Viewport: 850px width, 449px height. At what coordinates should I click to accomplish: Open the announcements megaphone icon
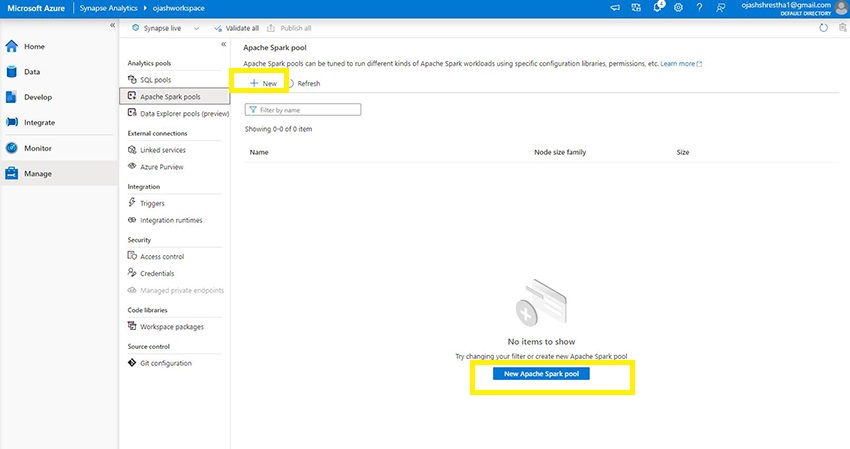point(615,8)
